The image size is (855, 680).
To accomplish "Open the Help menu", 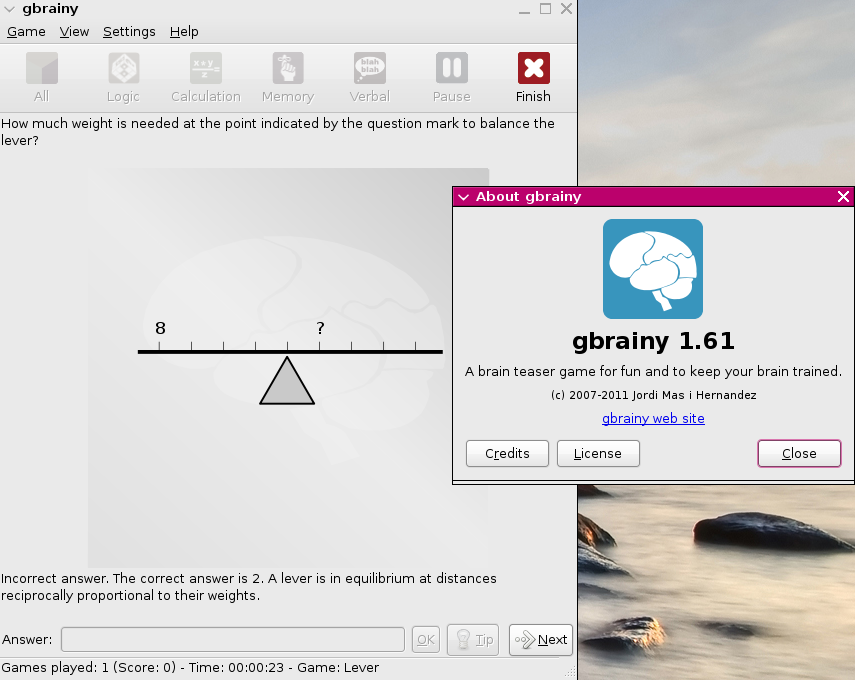I will 184,32.
